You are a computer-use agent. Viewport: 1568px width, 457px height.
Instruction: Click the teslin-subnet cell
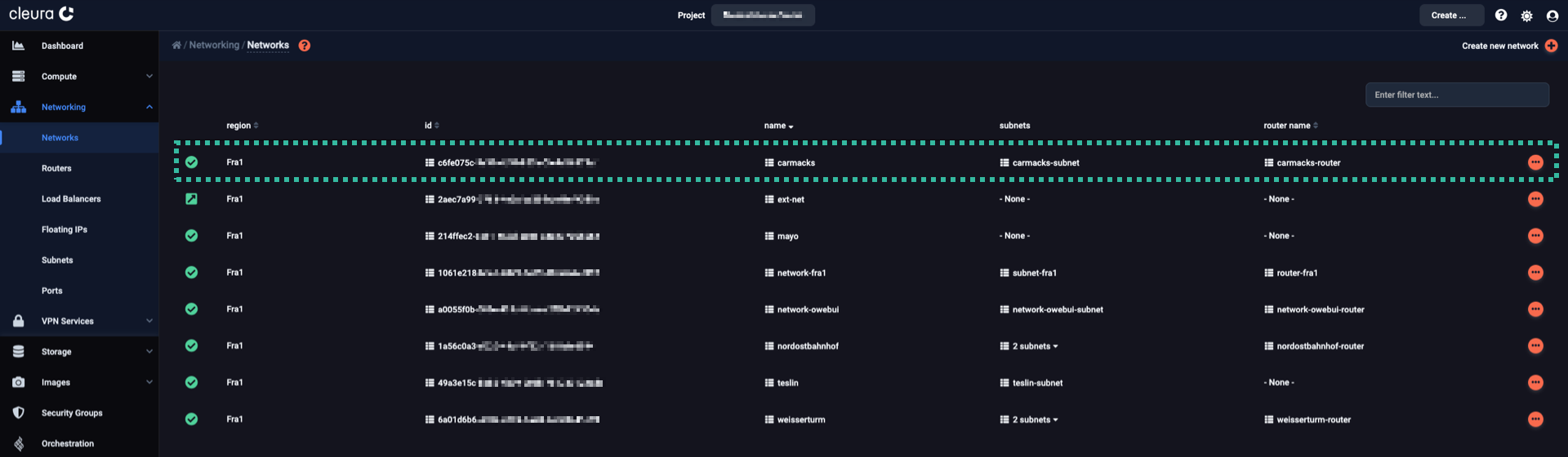point(1031,384)
